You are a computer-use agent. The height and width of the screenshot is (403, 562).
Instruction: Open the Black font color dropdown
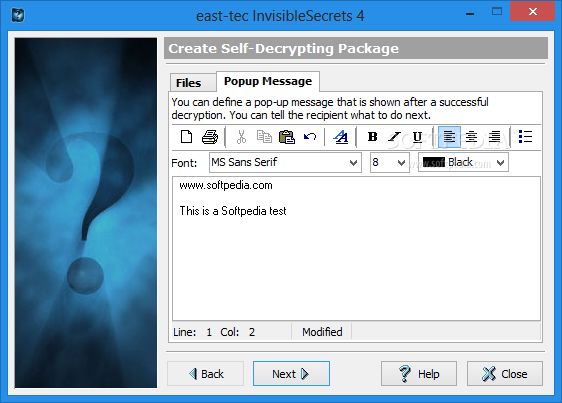pyautogui.click(x=463, y=162)
